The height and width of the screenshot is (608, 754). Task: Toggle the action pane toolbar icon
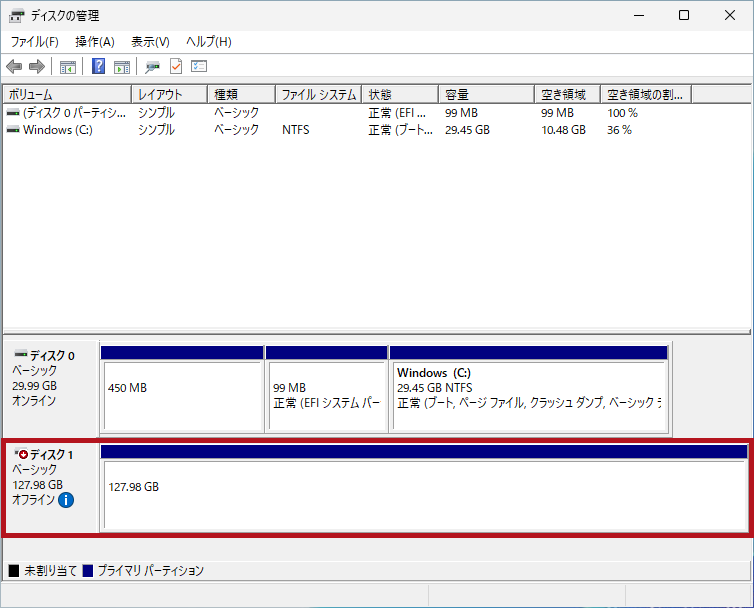click(122, 67)
